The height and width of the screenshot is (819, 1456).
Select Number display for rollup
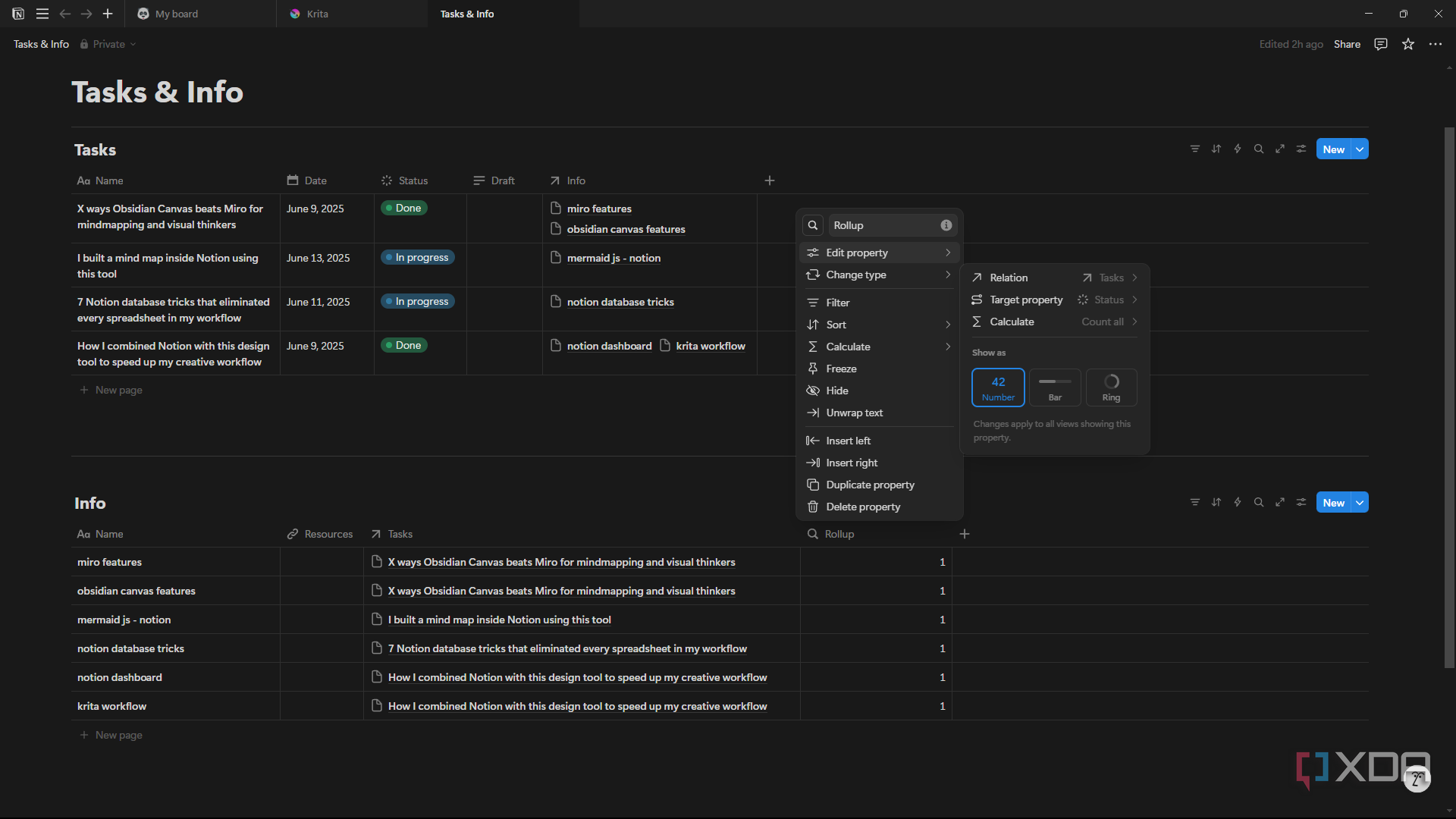point(998,388)
